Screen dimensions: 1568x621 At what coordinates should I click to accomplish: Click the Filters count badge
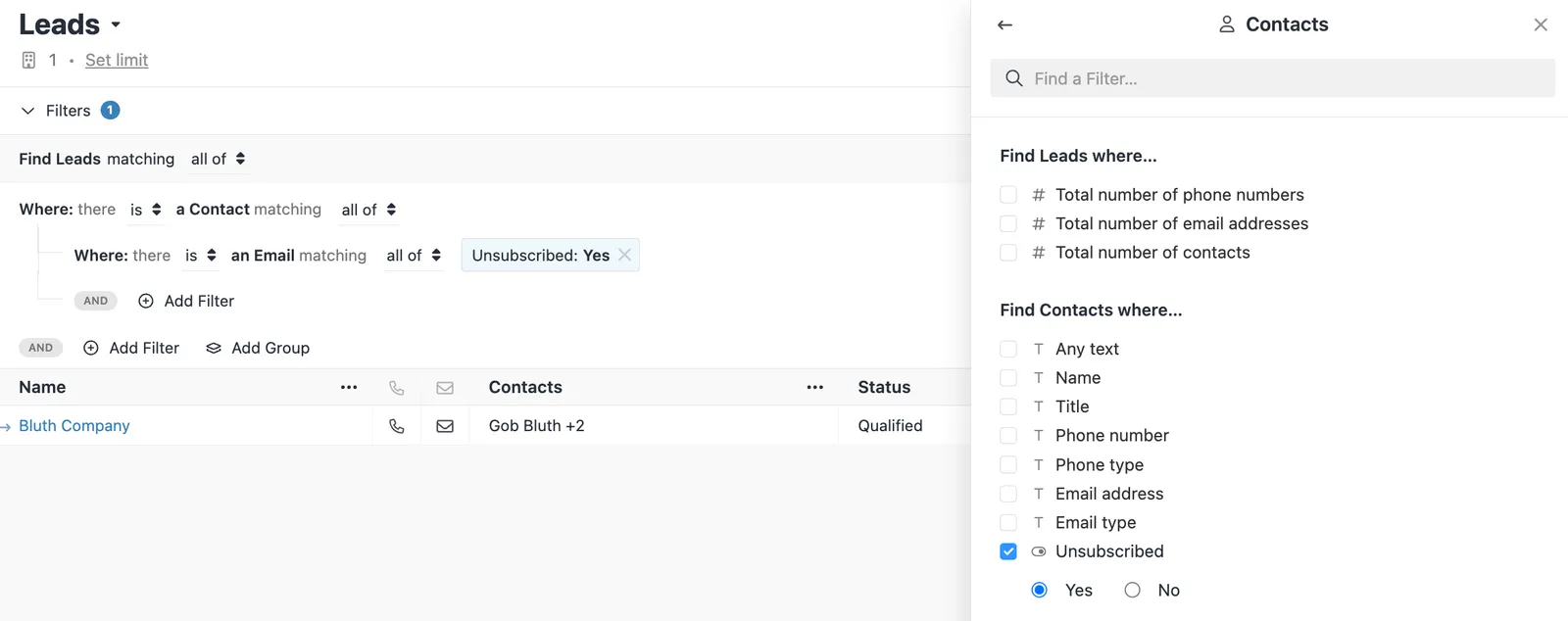[111, 111]
